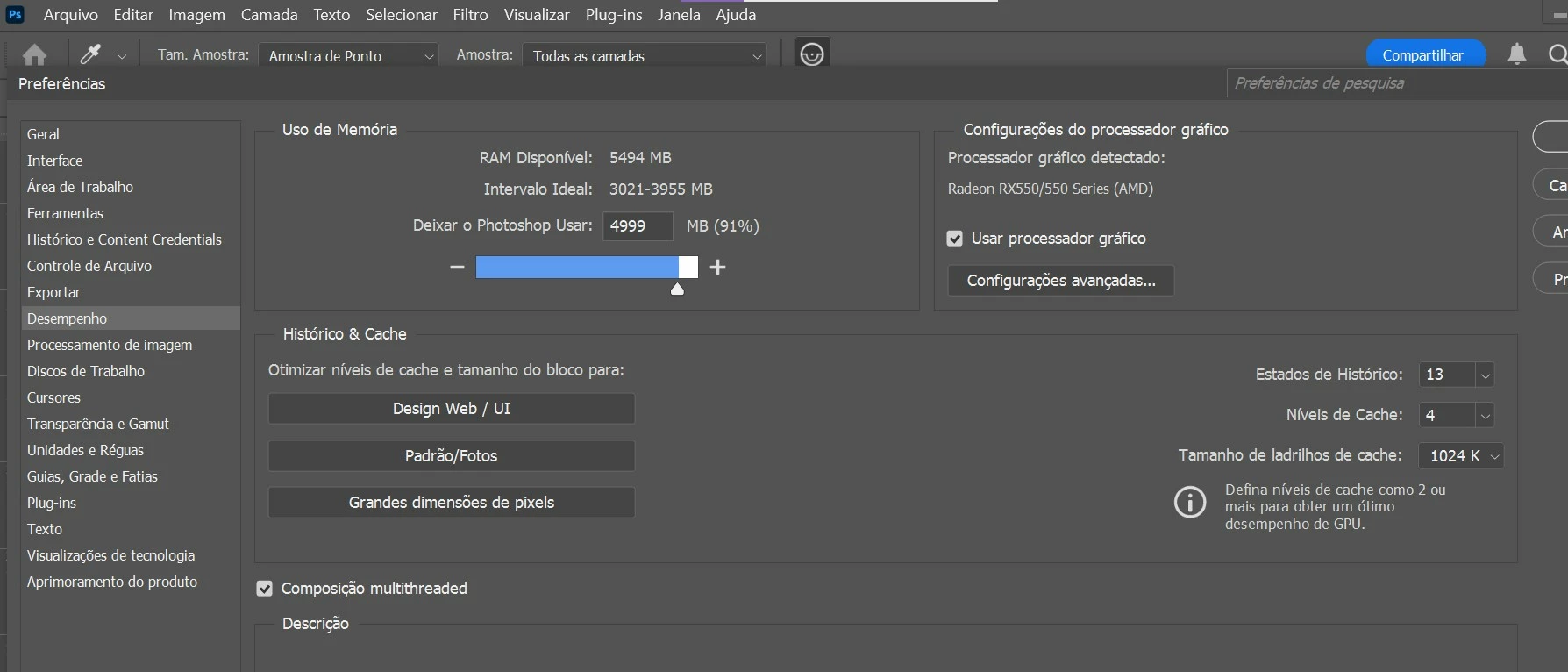Open the Selecionar menu
The height and width of the screenshot is (672, 1568).
[402, 15]
